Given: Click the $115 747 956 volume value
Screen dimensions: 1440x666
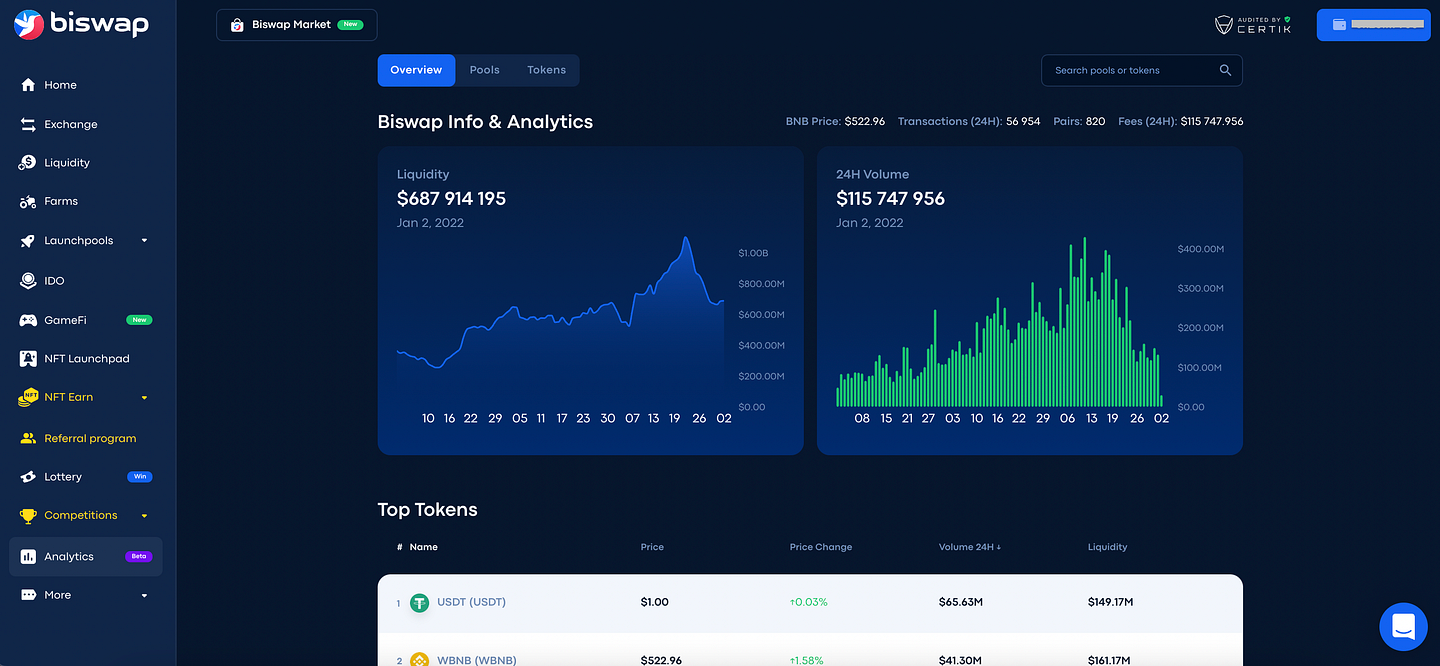Looking at the screenshot, I should [x=890, y=198].
